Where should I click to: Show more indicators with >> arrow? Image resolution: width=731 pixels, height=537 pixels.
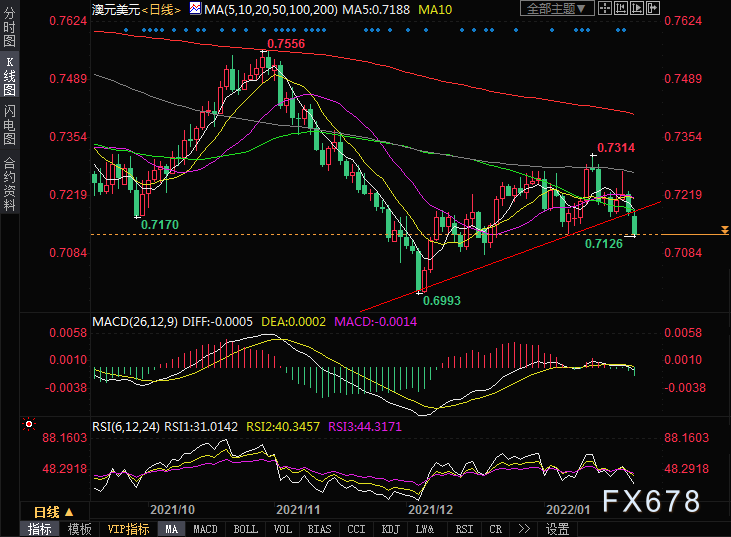pyautogui.click(x=524, y=529)
